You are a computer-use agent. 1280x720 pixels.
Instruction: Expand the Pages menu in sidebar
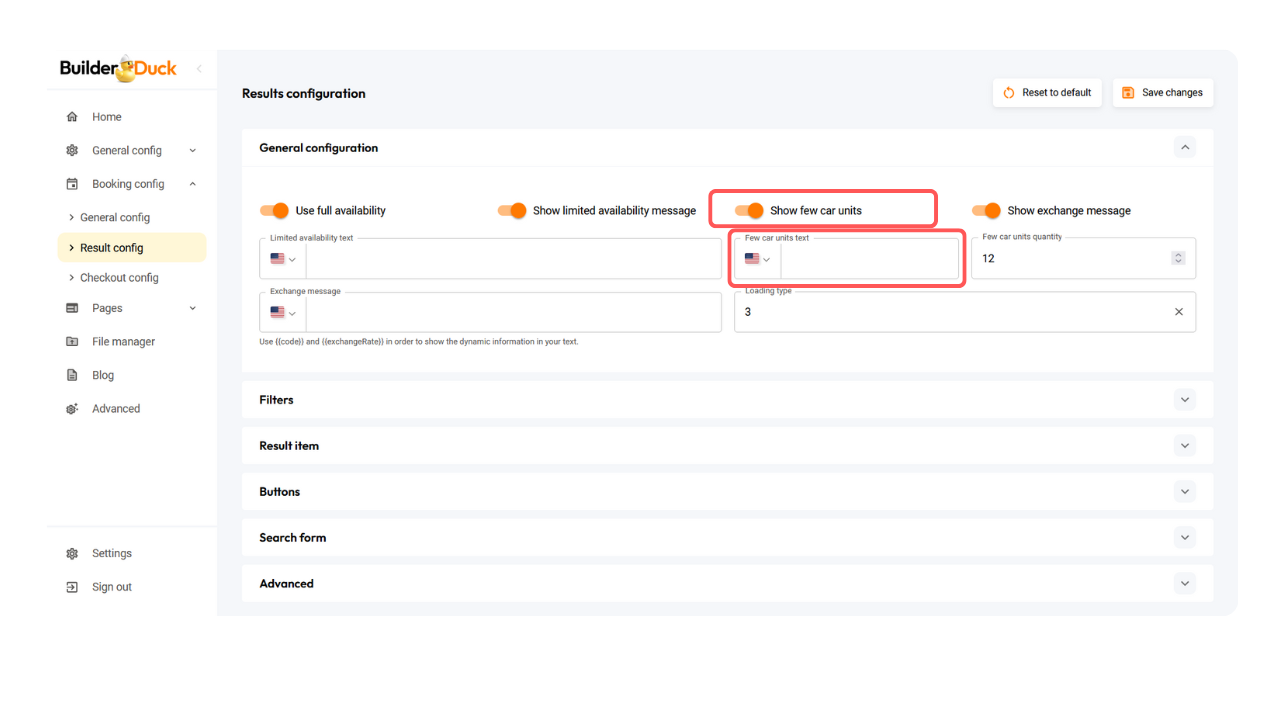[192, 308]
